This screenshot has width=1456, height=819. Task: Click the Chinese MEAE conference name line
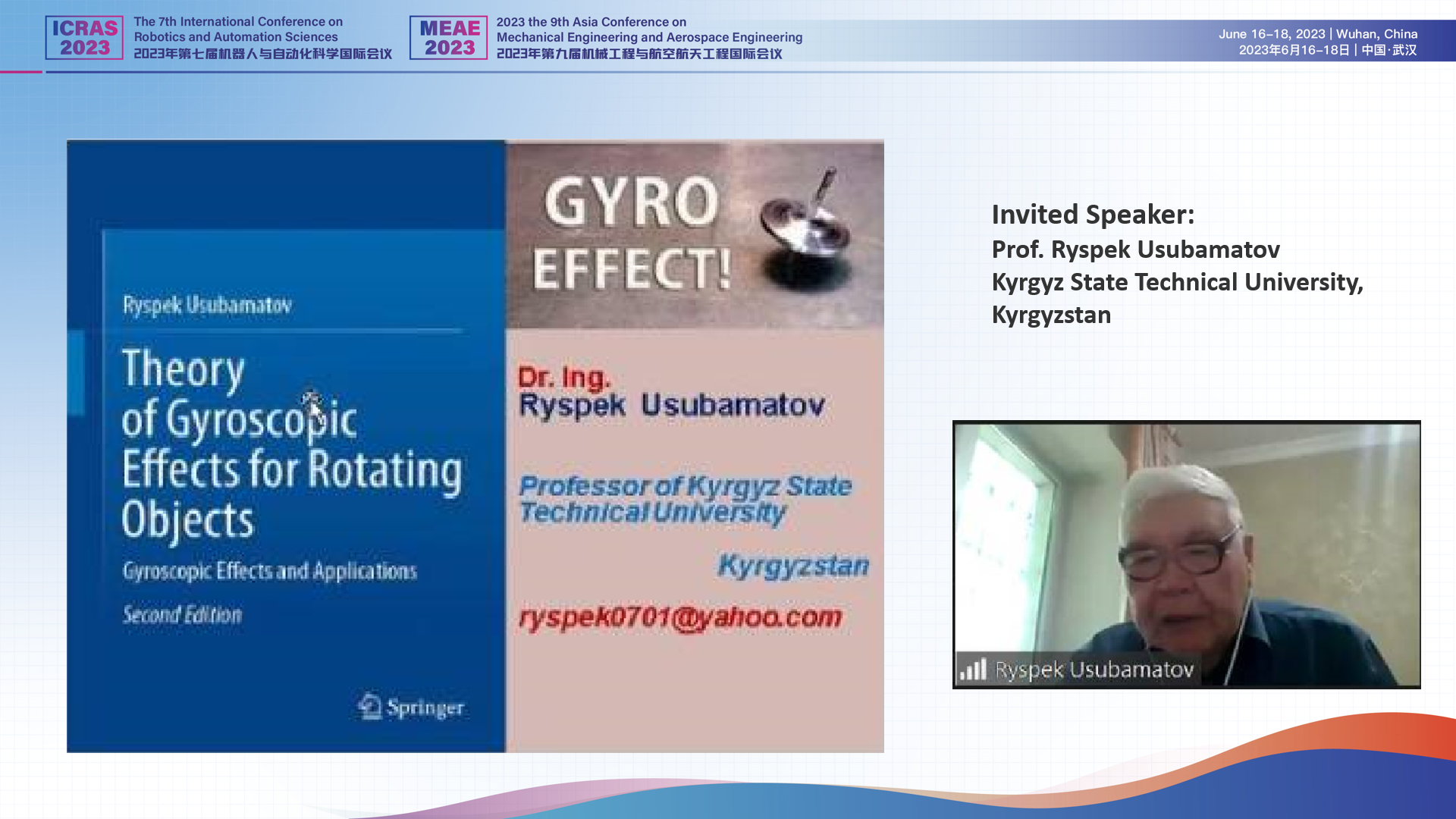(x=639, y=54)
